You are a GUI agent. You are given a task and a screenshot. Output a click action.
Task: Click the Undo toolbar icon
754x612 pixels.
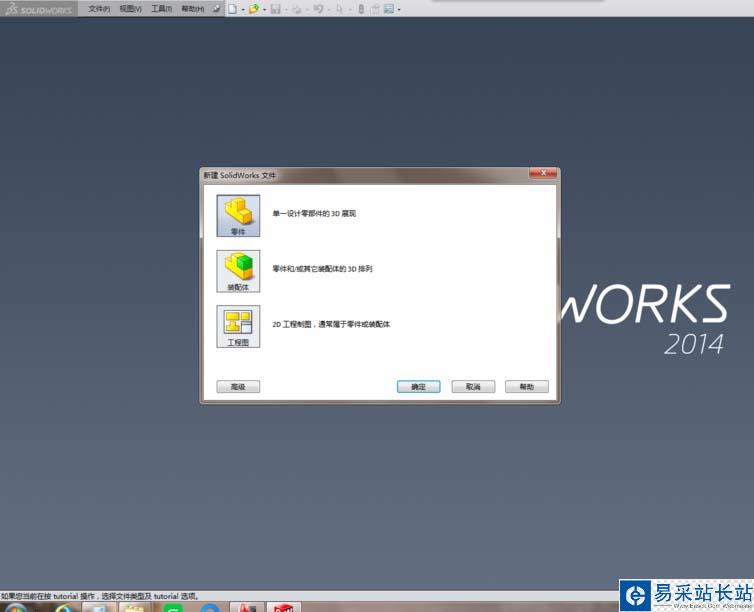click(x=318, y=9)
